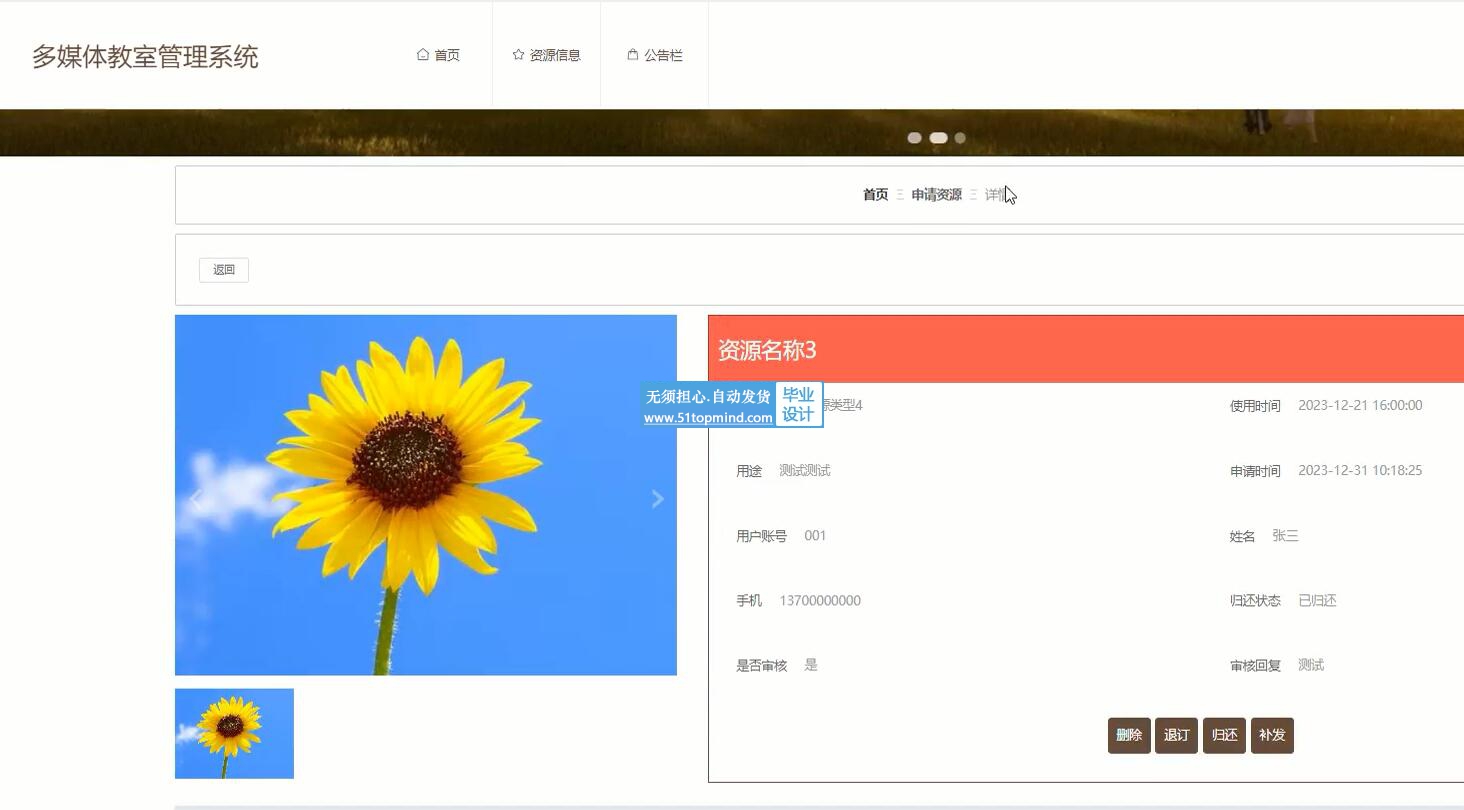Click the 审核回复 value 测试
Viewport: 1464px width, 810px height.
pos(1311,665)
